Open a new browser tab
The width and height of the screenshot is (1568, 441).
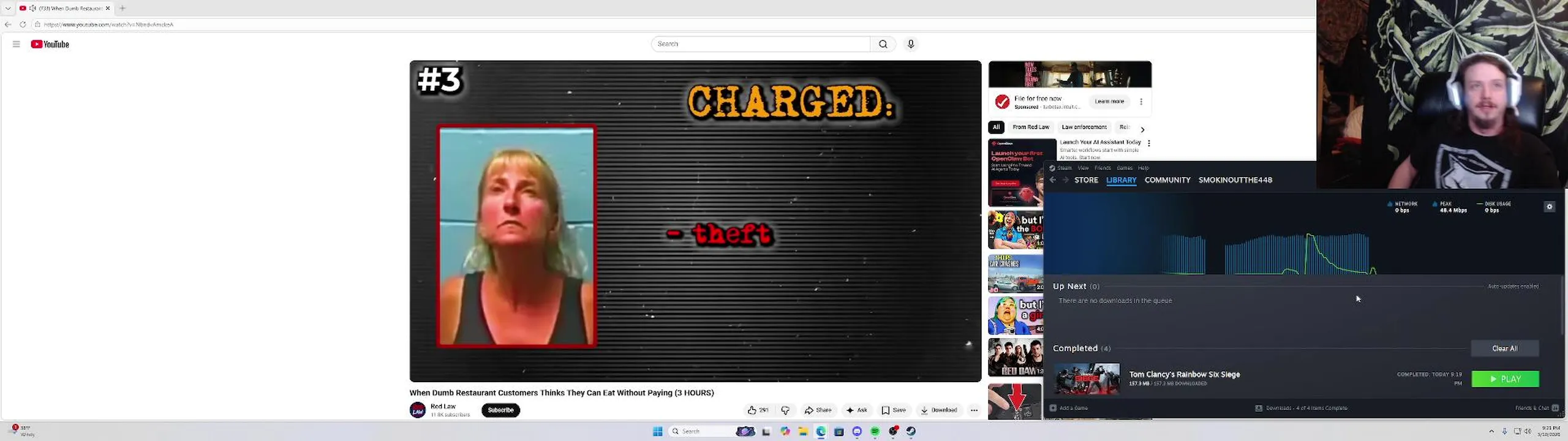(x=123, y=8)
